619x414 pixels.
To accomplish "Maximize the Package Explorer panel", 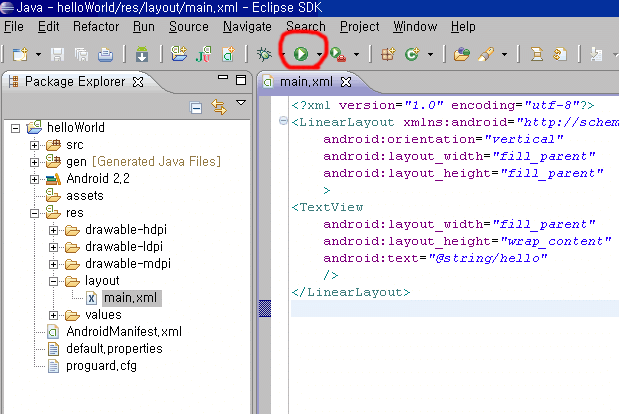I will click(x=241, y=80).
